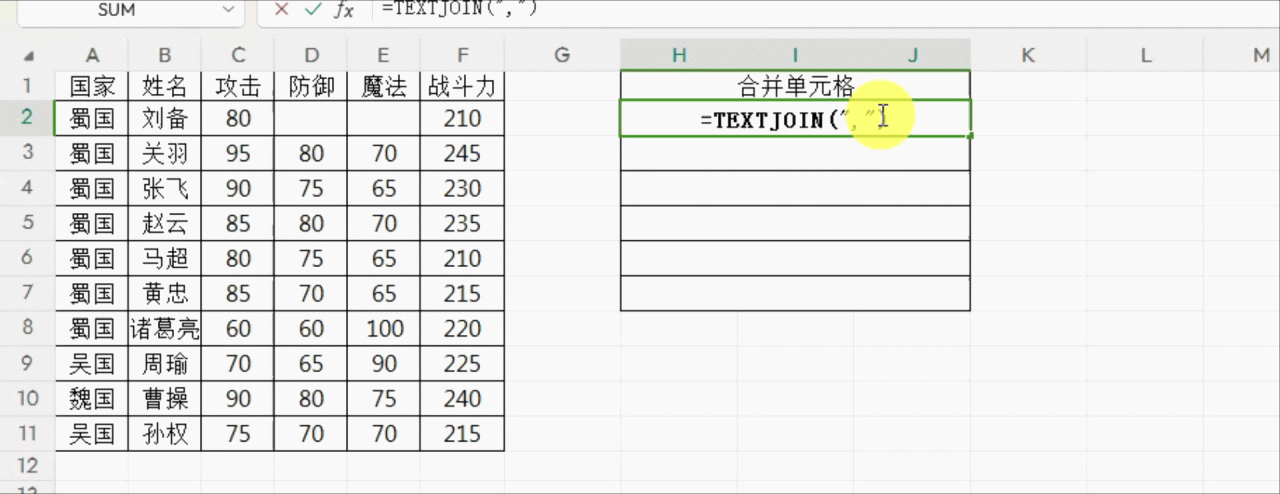
Task: Select the cell with name 马超
Action: click(165, 259)
